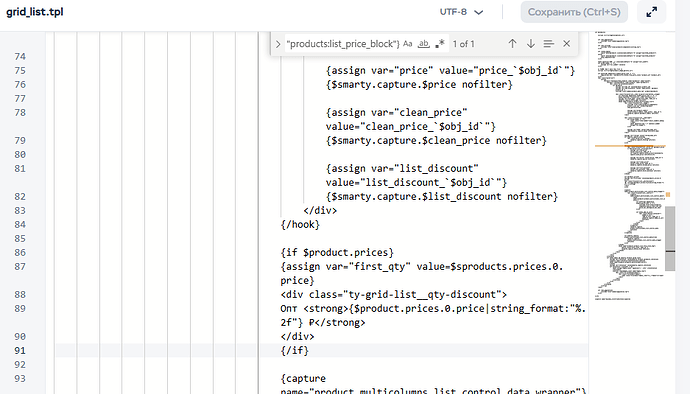Click the {capture line 93

pos(303,379)
